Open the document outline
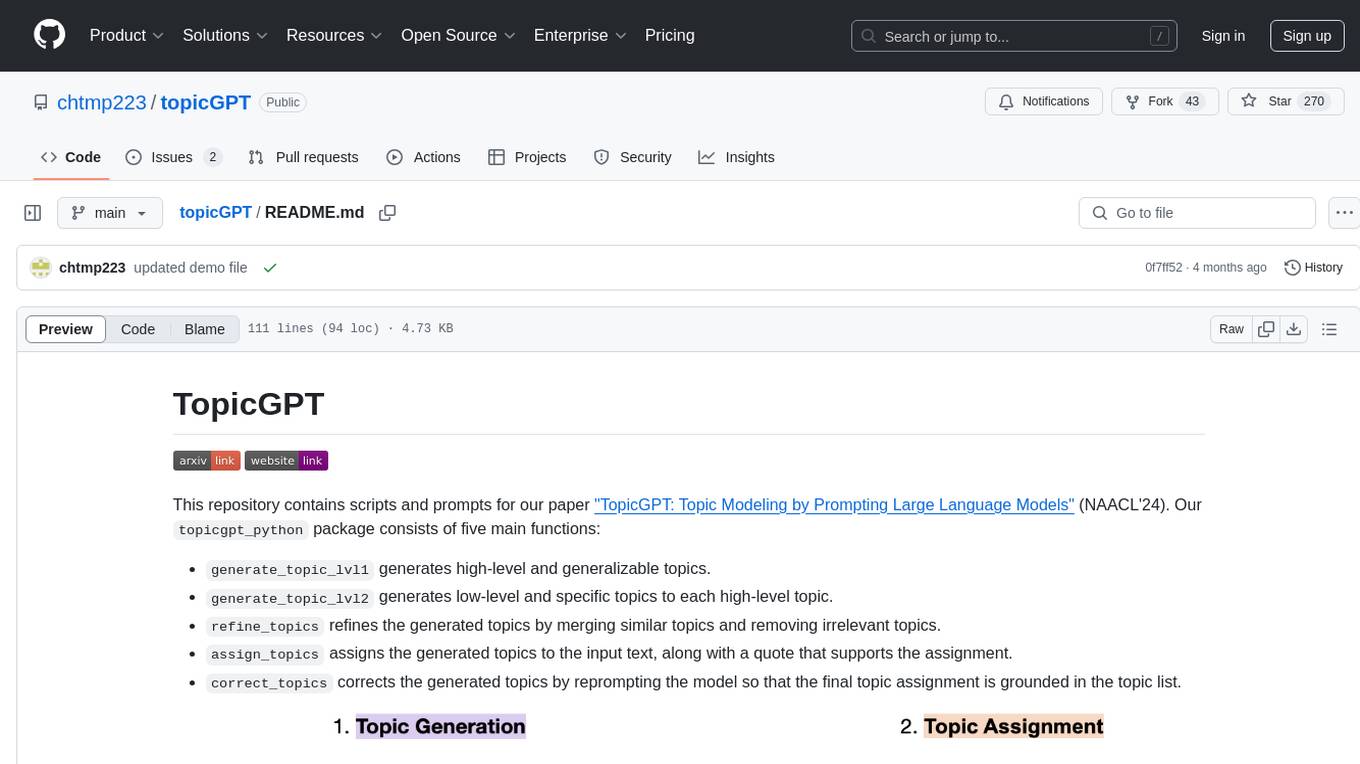Image resolution: width=1360 pixels, height=764 pixels. tap(1329, 329)
